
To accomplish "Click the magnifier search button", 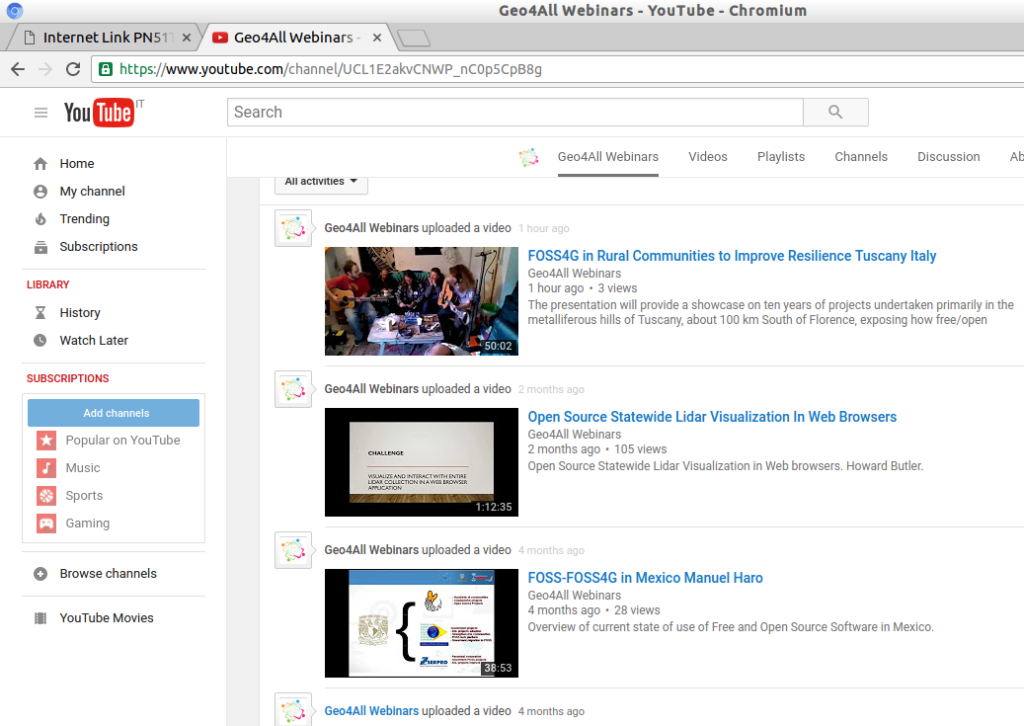I will click(835, 112).
